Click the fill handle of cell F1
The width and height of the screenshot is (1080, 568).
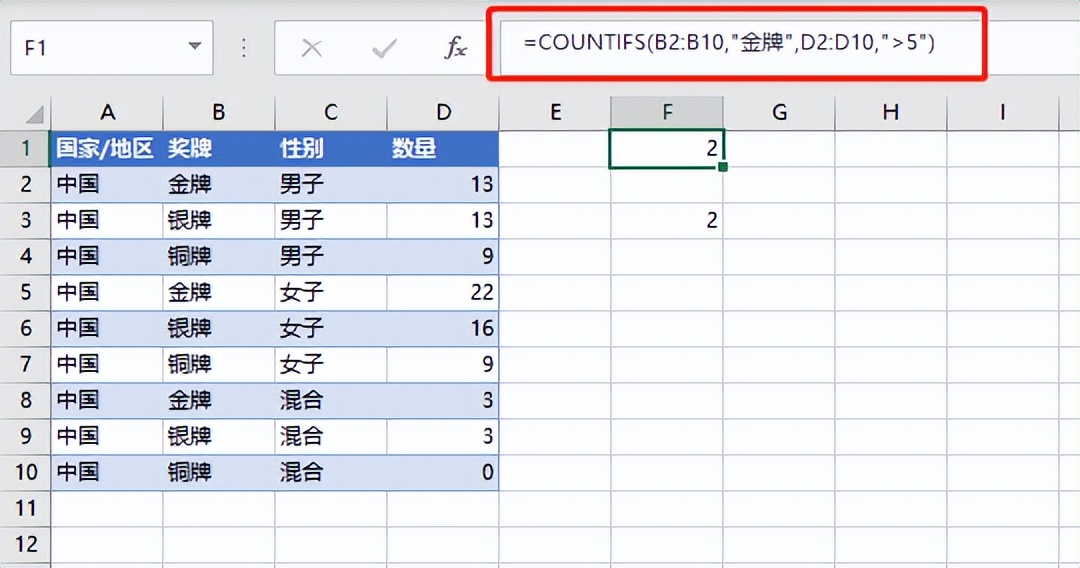pos(723,167)
